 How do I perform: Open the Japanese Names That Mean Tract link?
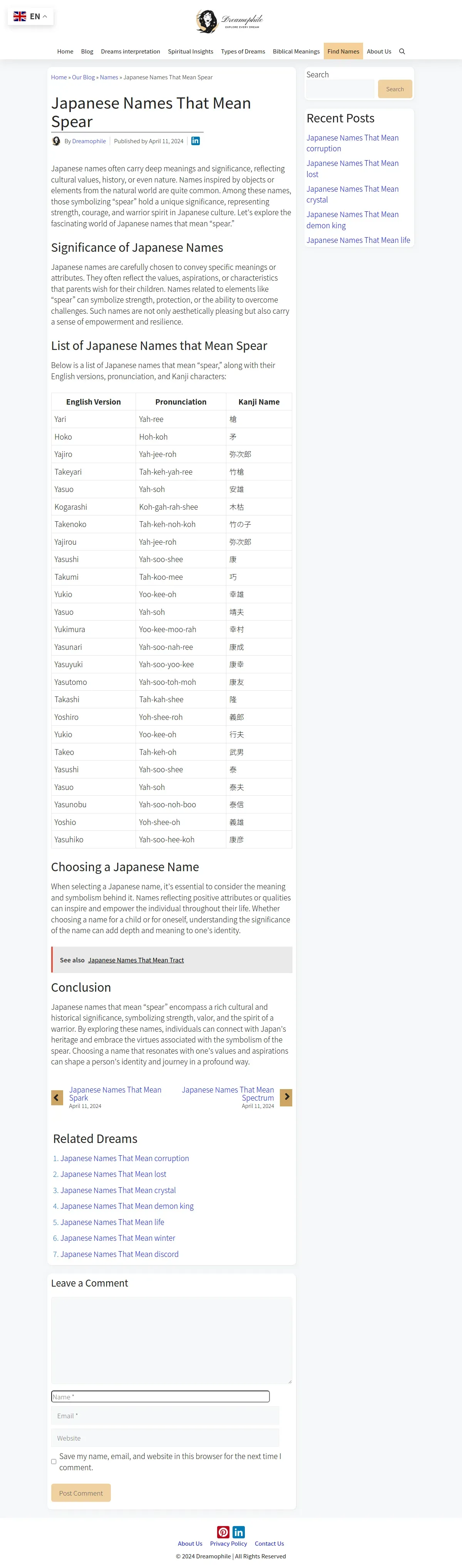point(136,960)
